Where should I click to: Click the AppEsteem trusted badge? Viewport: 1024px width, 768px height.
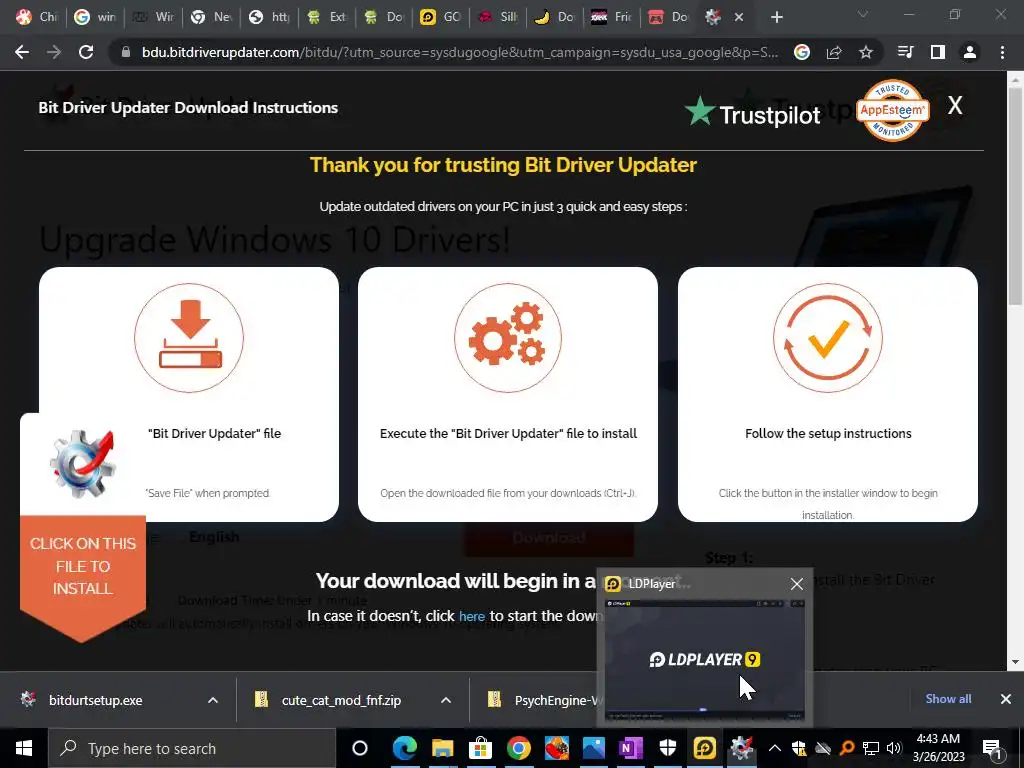[892, 110]
